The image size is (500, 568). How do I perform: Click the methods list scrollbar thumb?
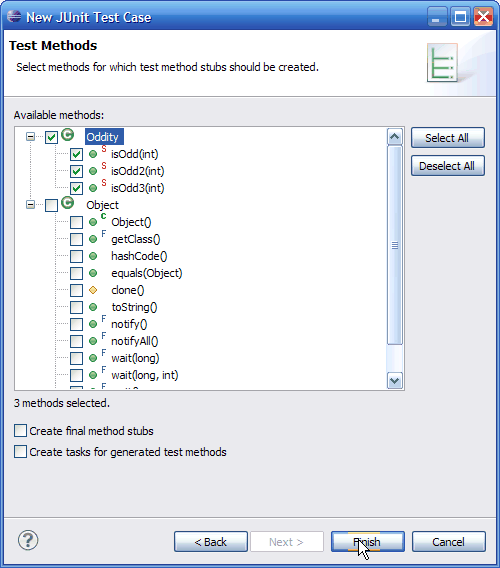point(395,245)
